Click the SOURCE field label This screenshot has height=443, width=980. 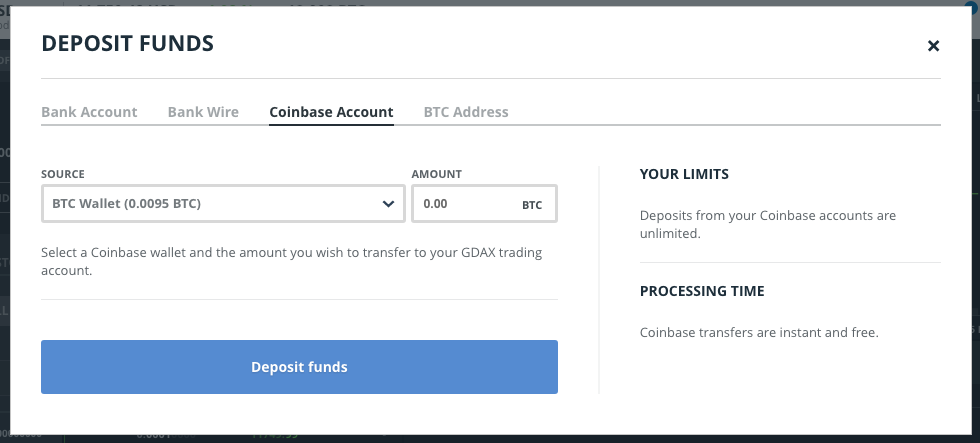(63, 174)
